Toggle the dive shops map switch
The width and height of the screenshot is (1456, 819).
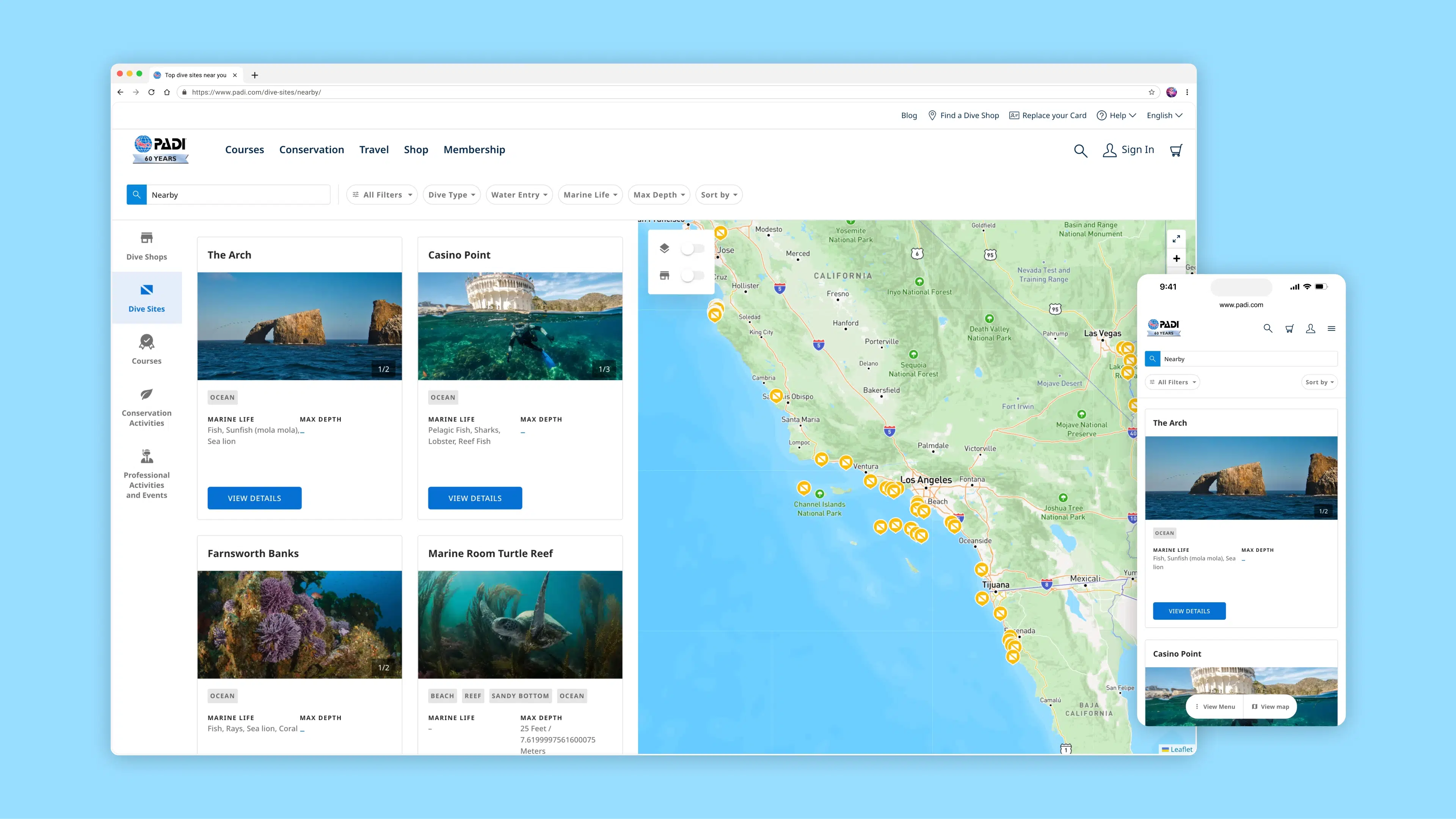coord(692,276)
